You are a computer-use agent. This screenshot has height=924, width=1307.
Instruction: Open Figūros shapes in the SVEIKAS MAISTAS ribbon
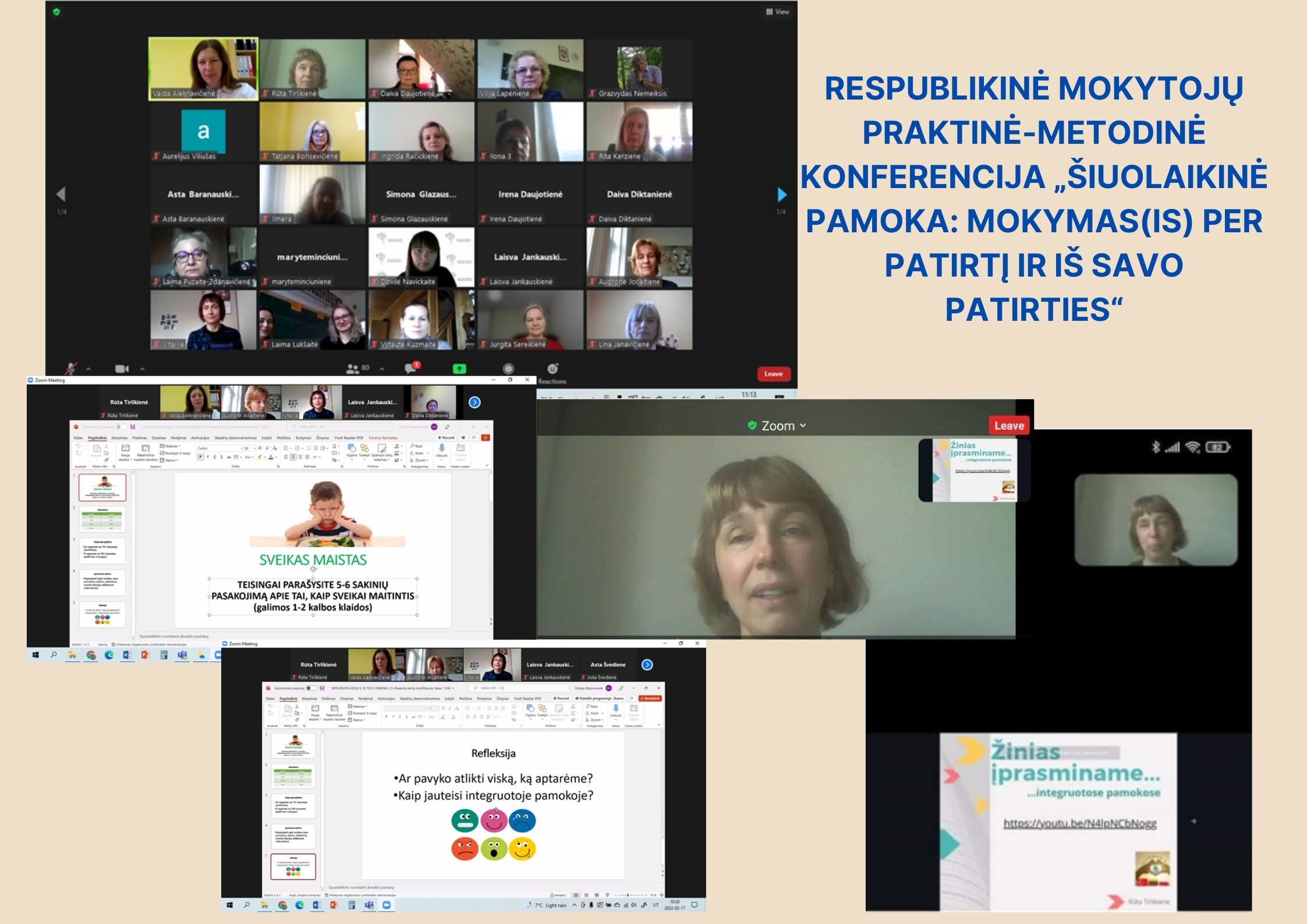(352, 451)
